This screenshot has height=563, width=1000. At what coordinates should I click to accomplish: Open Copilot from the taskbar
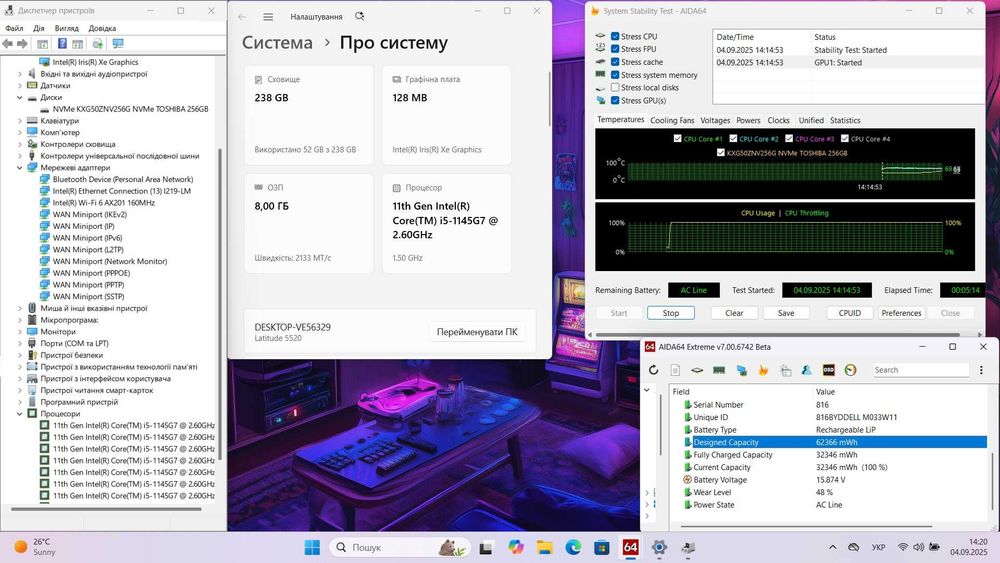(515, 547)
